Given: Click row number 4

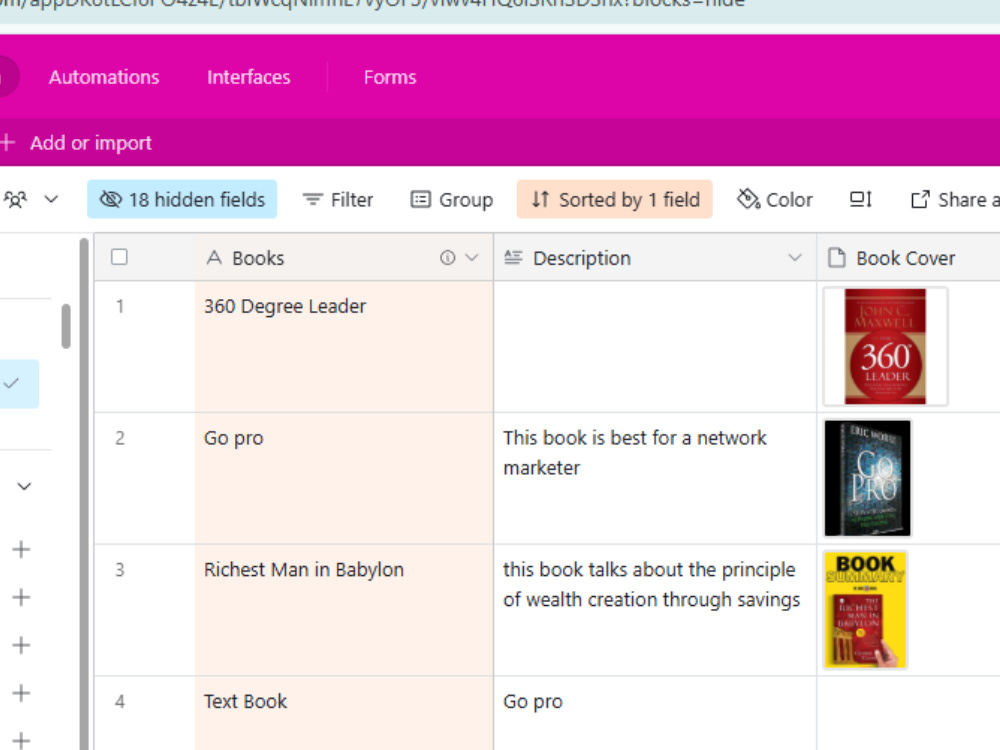Looking at the screenshot, I should pyautogui.click(x=120, y=702).
